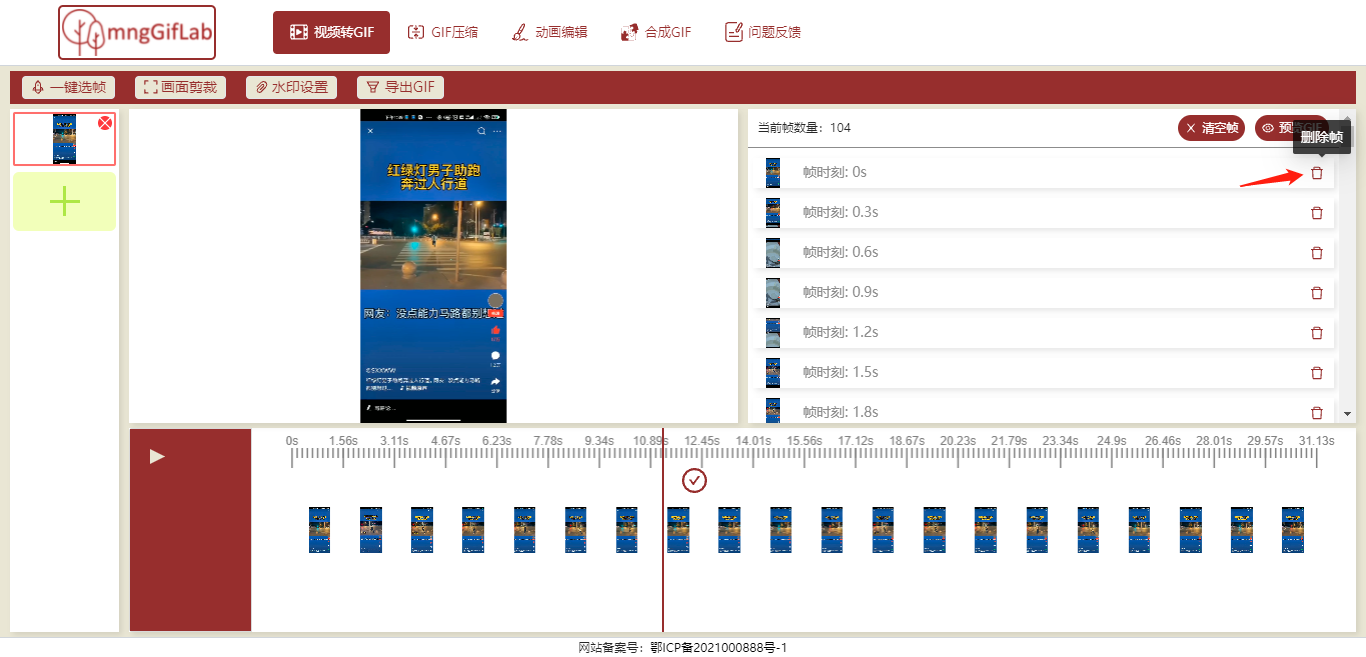1366x657 pixels.
Task: Delete the frame at 0s
Action: pos(1317,172)
